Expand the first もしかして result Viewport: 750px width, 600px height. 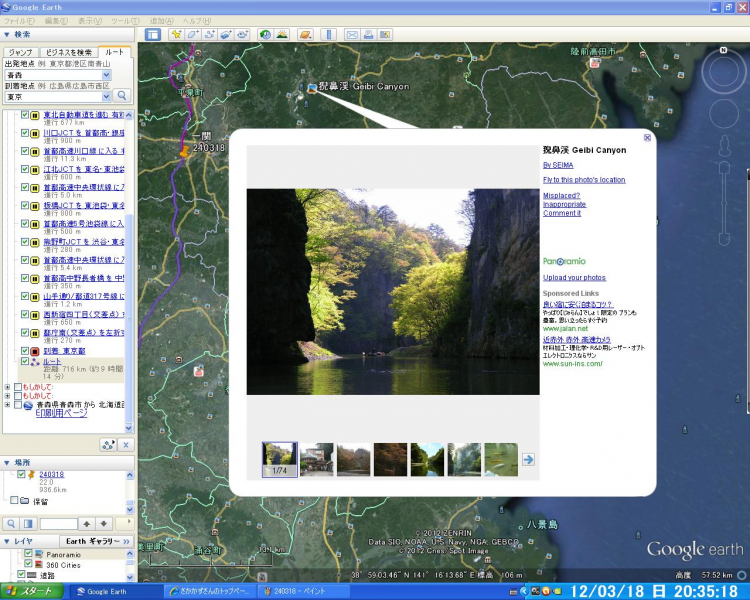coord(7,387)
